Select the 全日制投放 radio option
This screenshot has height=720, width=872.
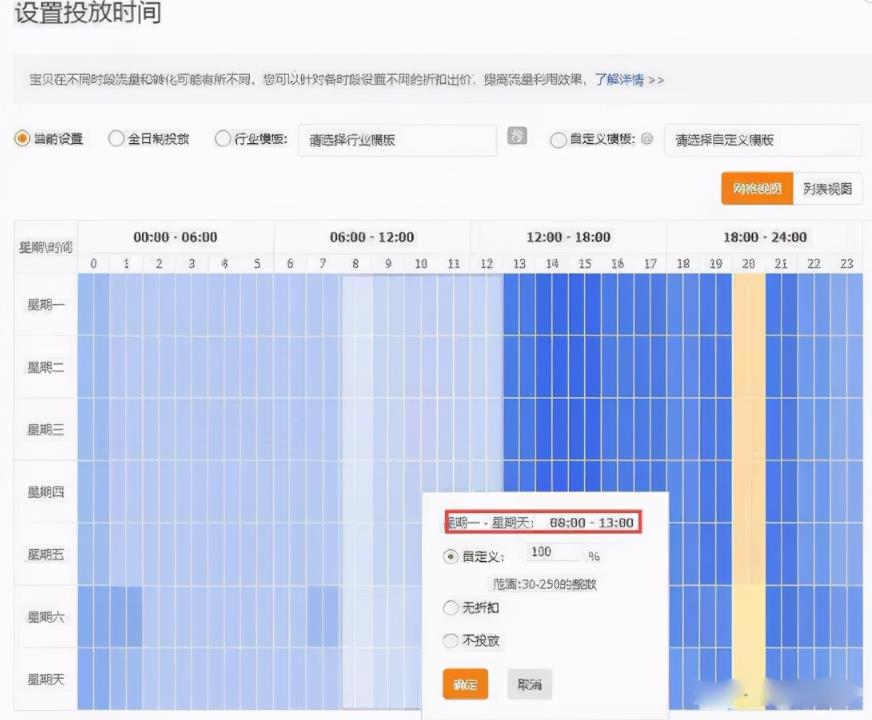click(116, 138)
